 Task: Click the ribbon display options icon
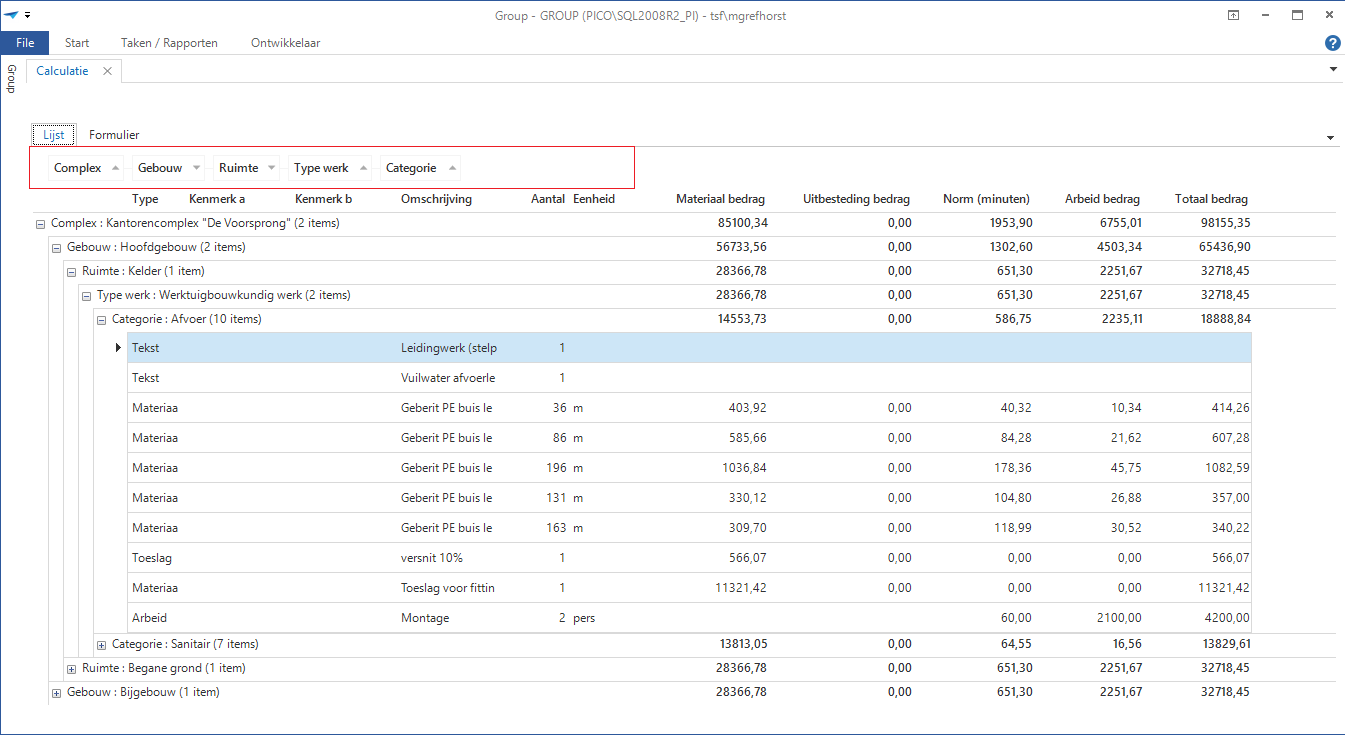point(1234,15)
